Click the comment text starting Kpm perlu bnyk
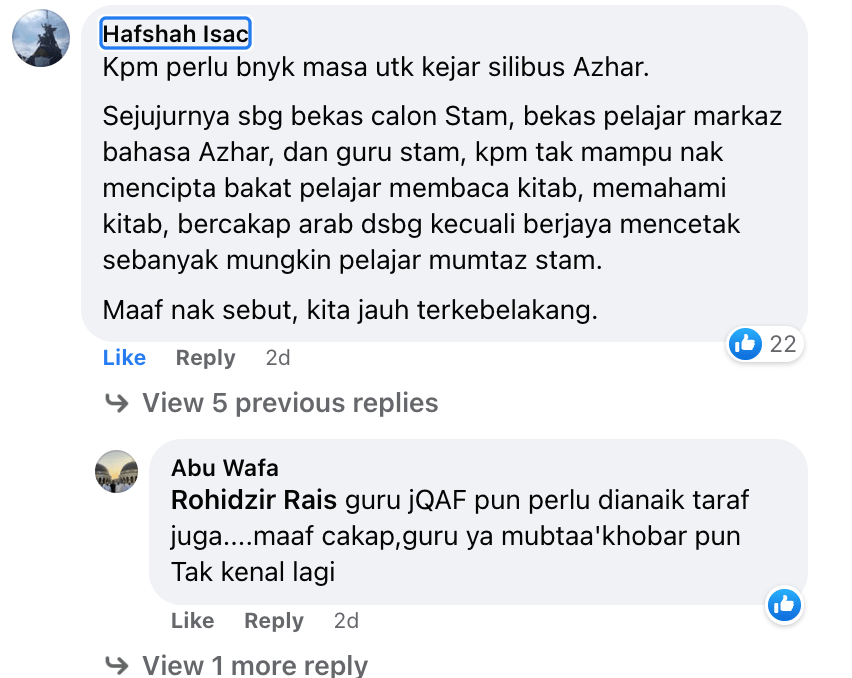The height and width of the screenshot is (678, 852). tap(376, 67)
